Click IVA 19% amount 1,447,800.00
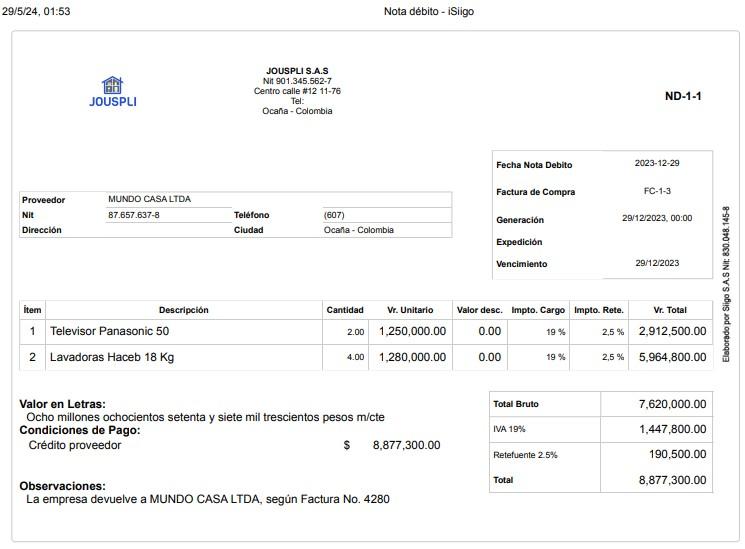 pos(672,429)
